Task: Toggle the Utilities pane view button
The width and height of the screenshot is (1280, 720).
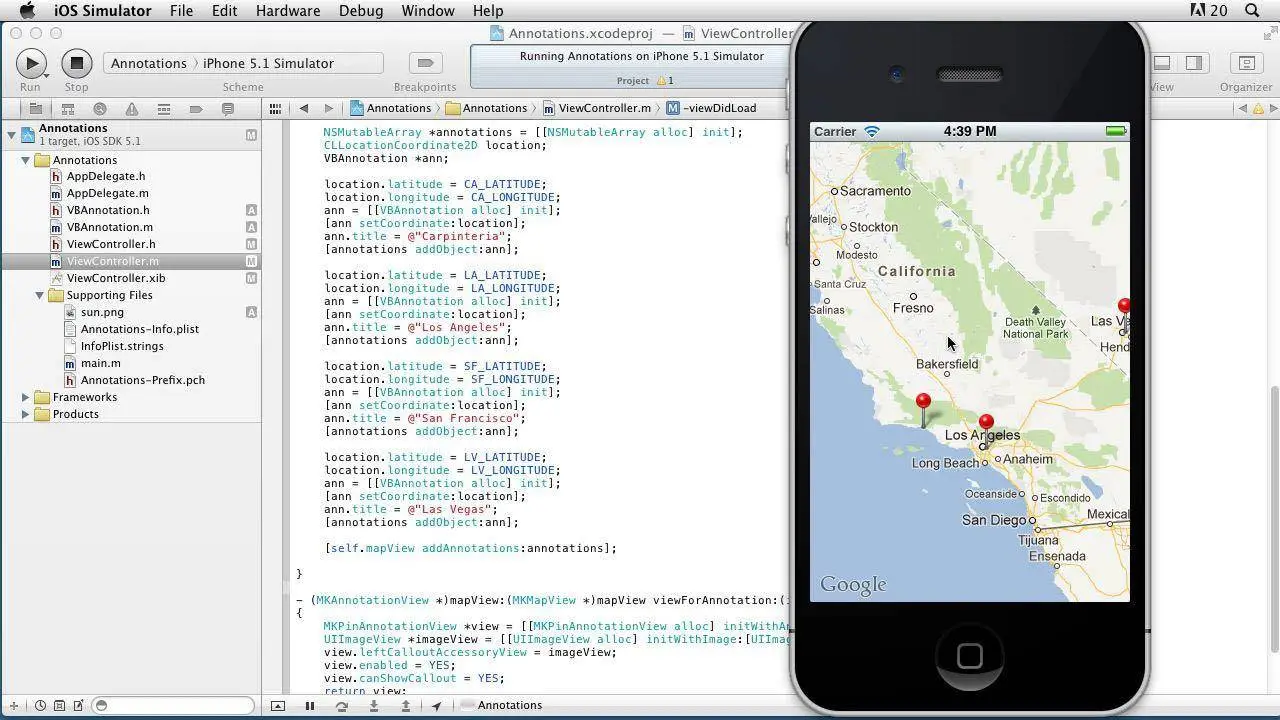Action: (1194, 63)
